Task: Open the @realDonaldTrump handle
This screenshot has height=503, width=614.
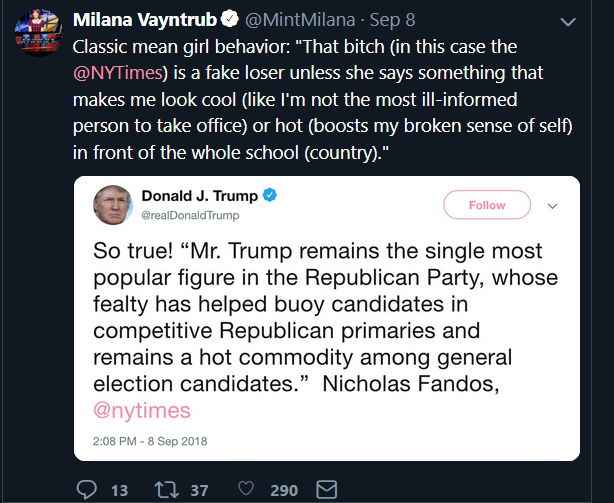Action: [190, 215]
